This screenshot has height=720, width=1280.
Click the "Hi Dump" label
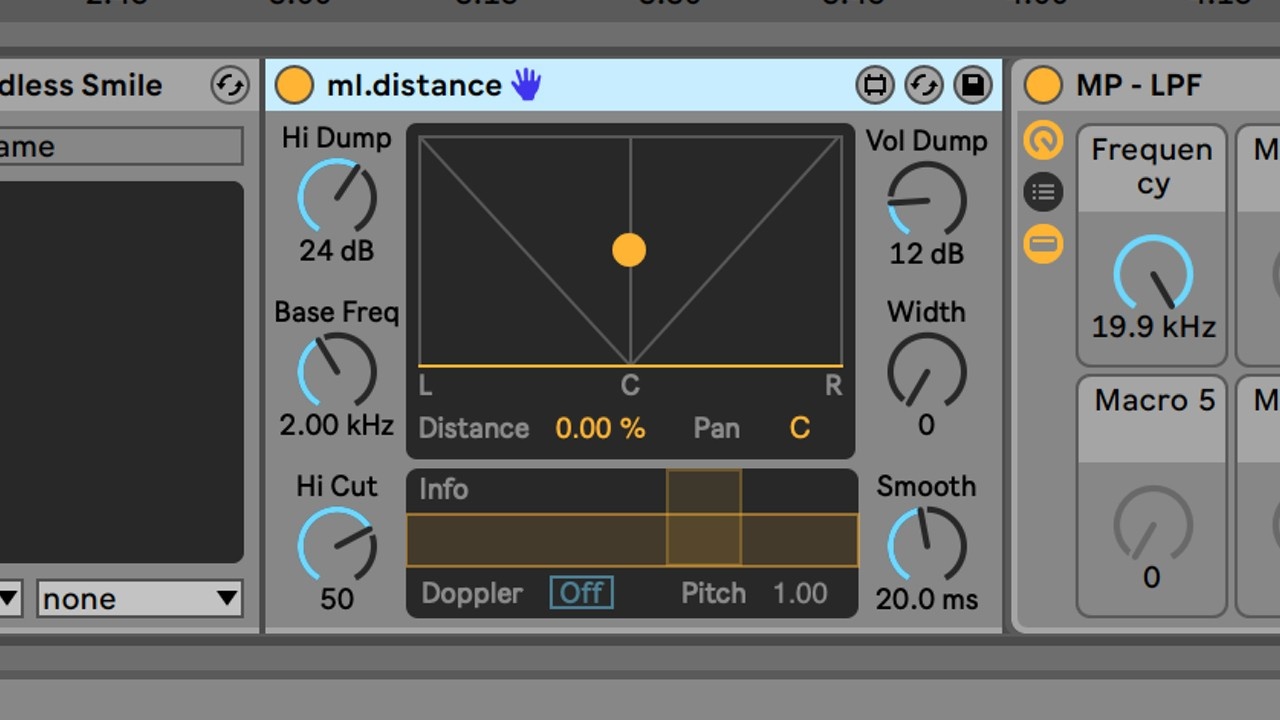[337, 138]
